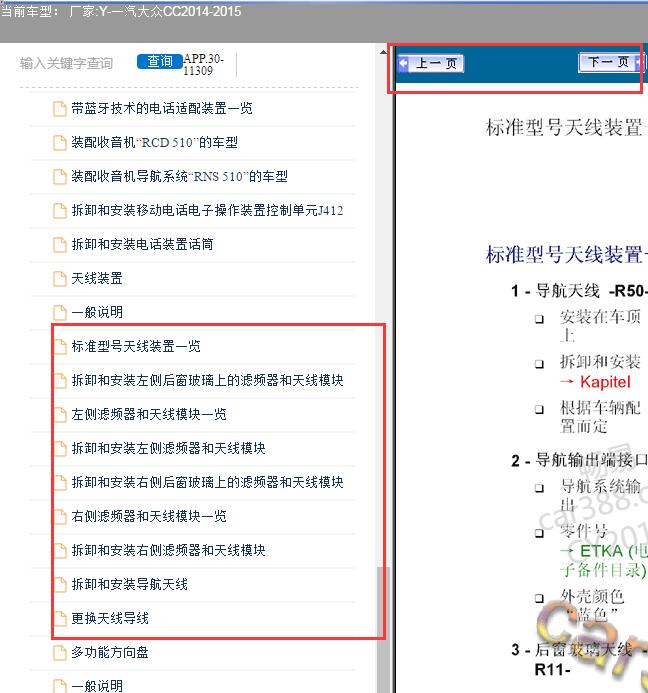Screen dimensions: 648x693
Task: Open 拆卸和安装电话装置话筒 entry
Action: click(142, 244)
